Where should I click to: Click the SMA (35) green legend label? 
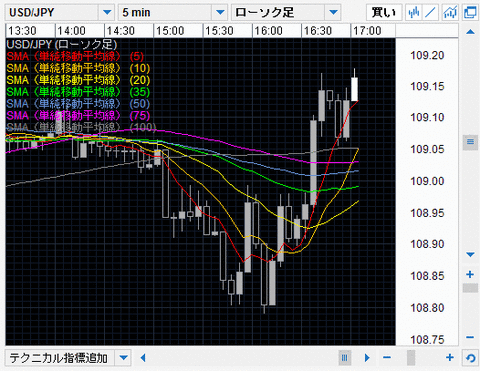78,92
